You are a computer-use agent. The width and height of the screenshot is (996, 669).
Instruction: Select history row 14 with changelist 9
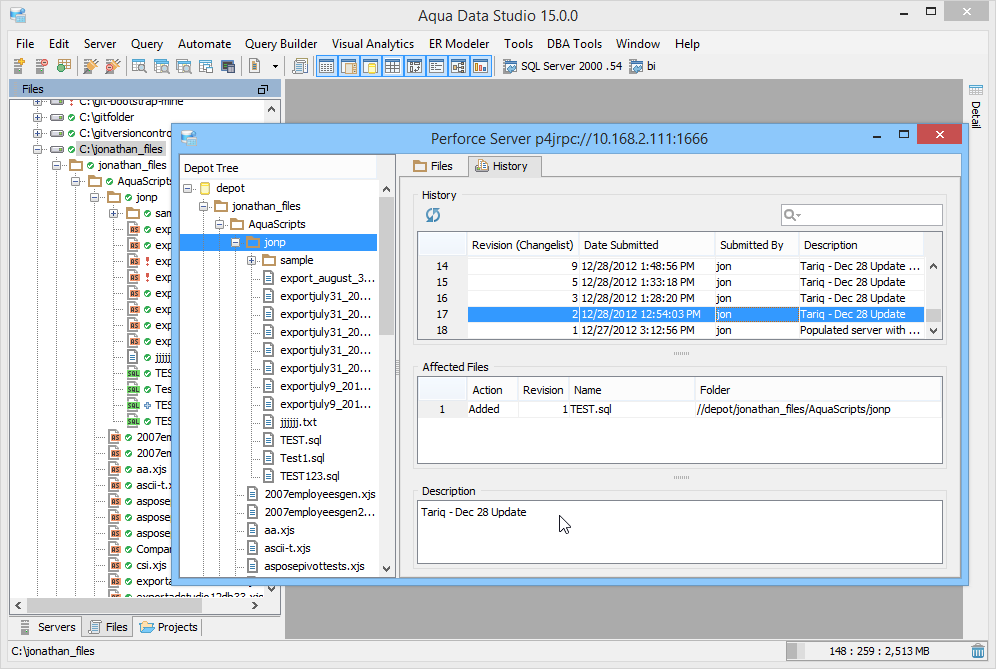671,266
